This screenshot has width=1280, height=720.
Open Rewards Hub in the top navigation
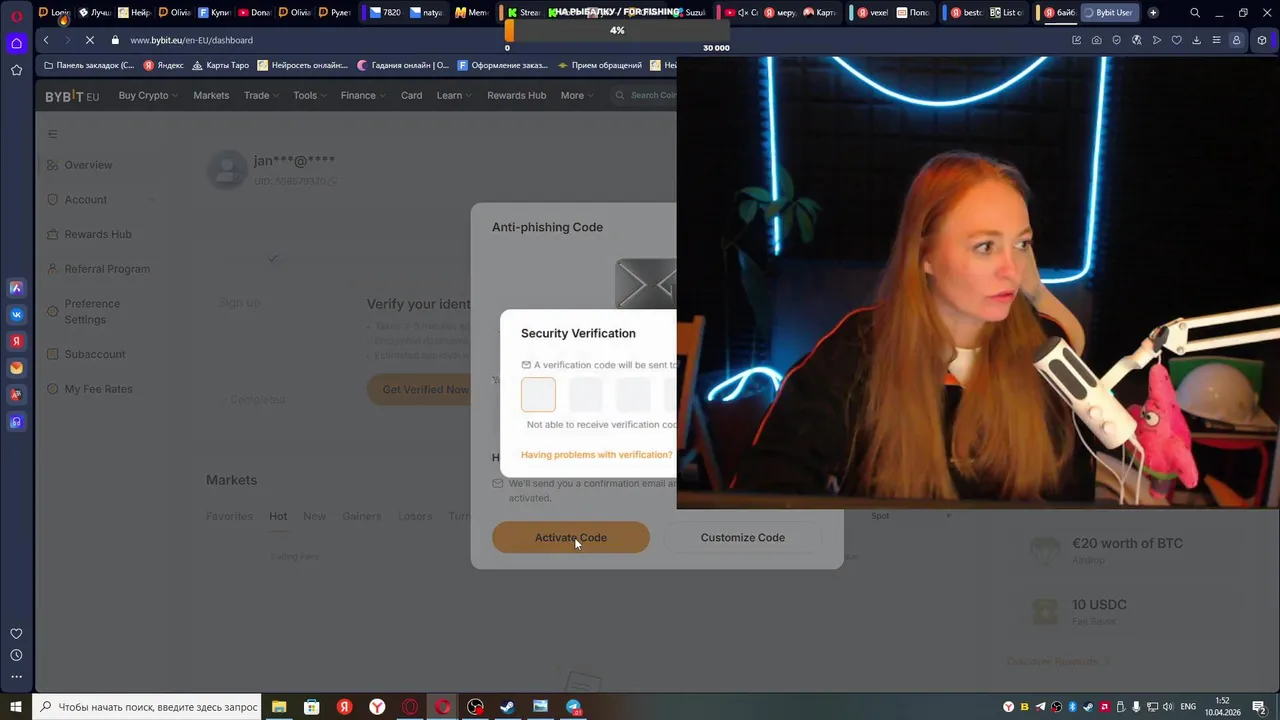[x=516, y=96]
